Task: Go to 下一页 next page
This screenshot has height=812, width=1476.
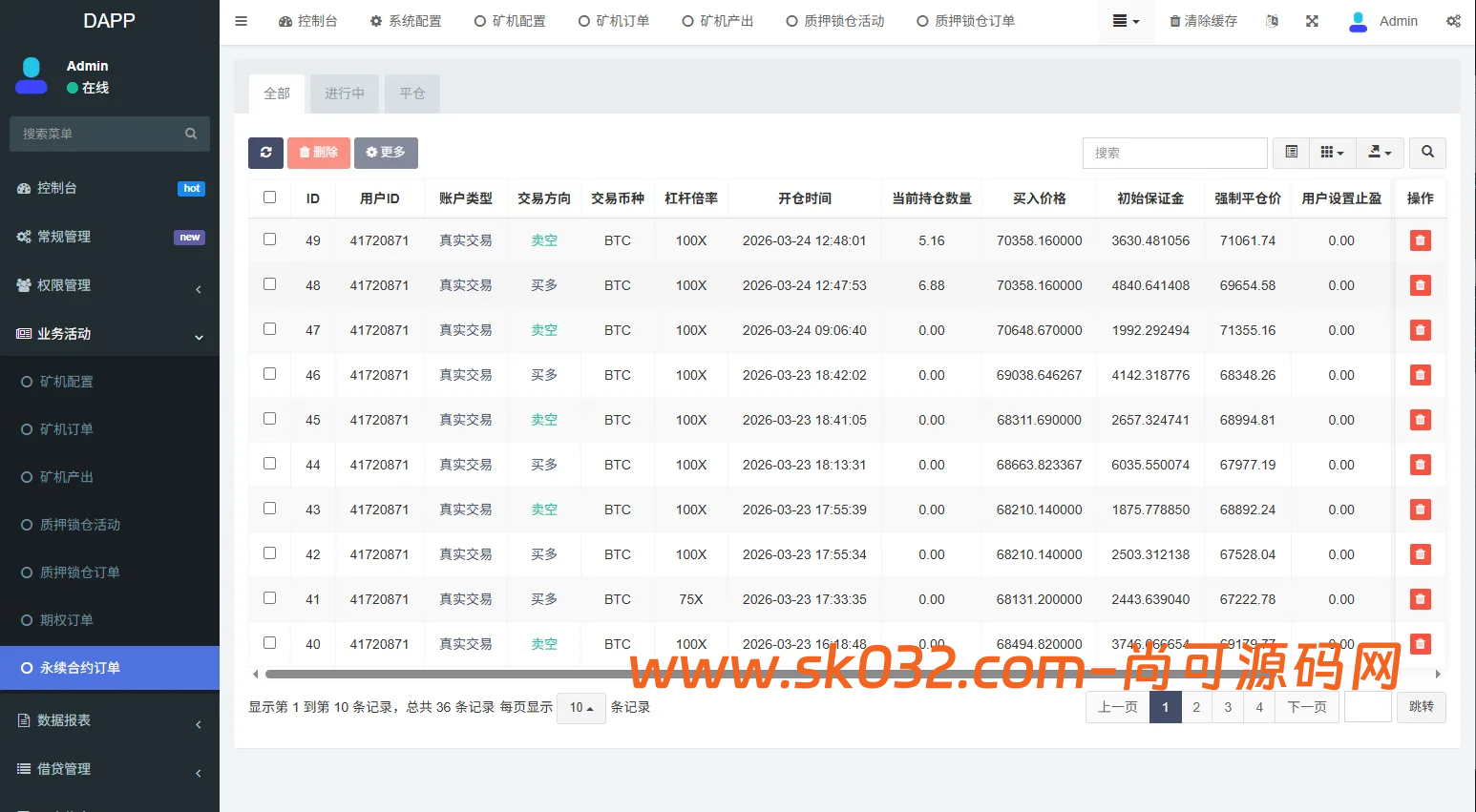Action: coord(1307,707)
